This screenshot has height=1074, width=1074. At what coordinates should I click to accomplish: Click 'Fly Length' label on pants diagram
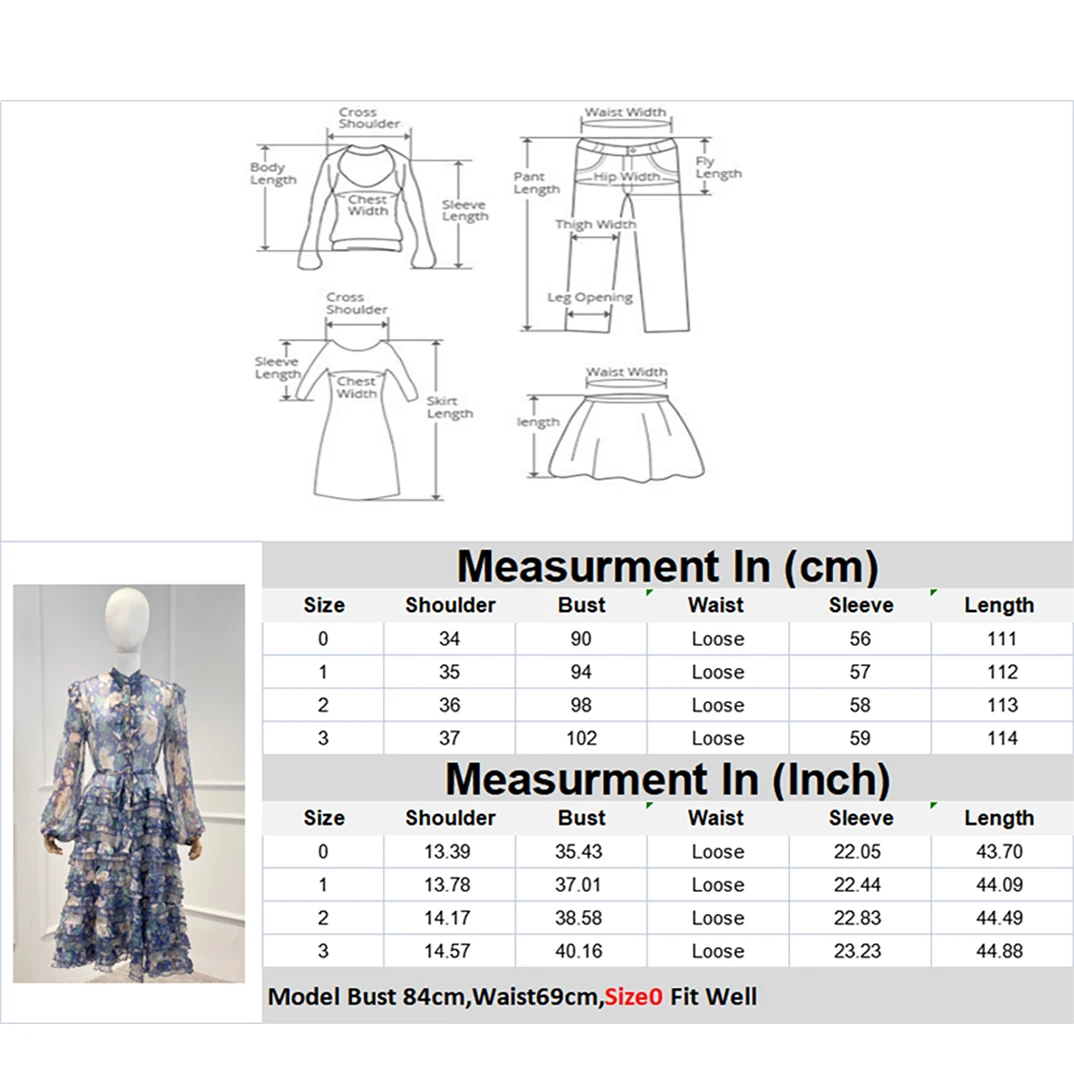(x=719, y=167)
